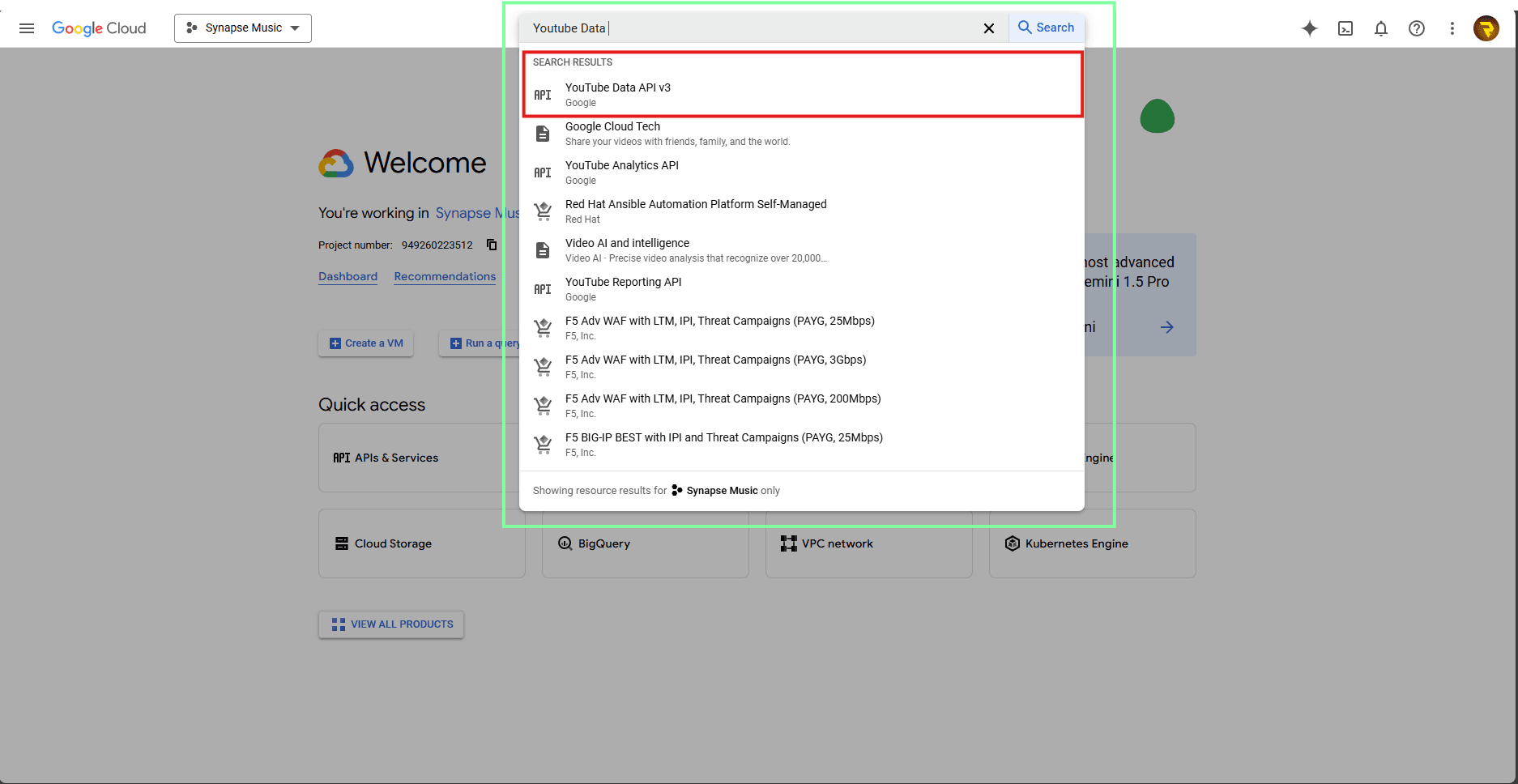Select F5 Adv WAF (PAYG, 3Gbps) result
Screen dimensions: 1518x784
tap(802, 367)
